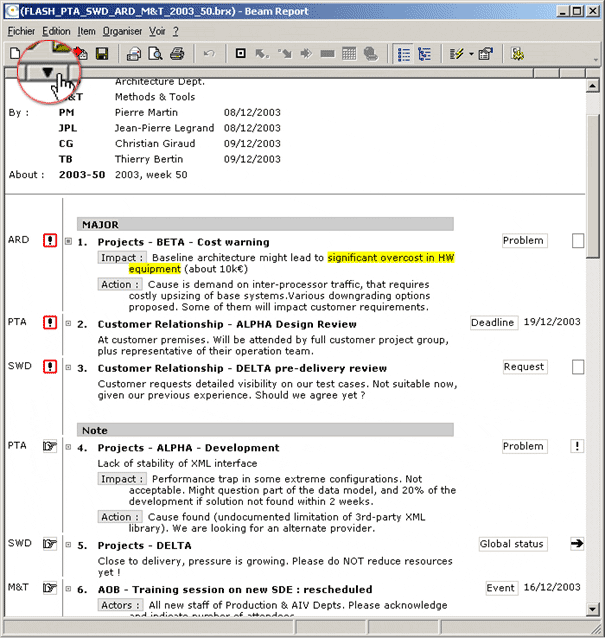Create a new report with the blank page icon
The image size is (605, 638).
coord(15,53)
